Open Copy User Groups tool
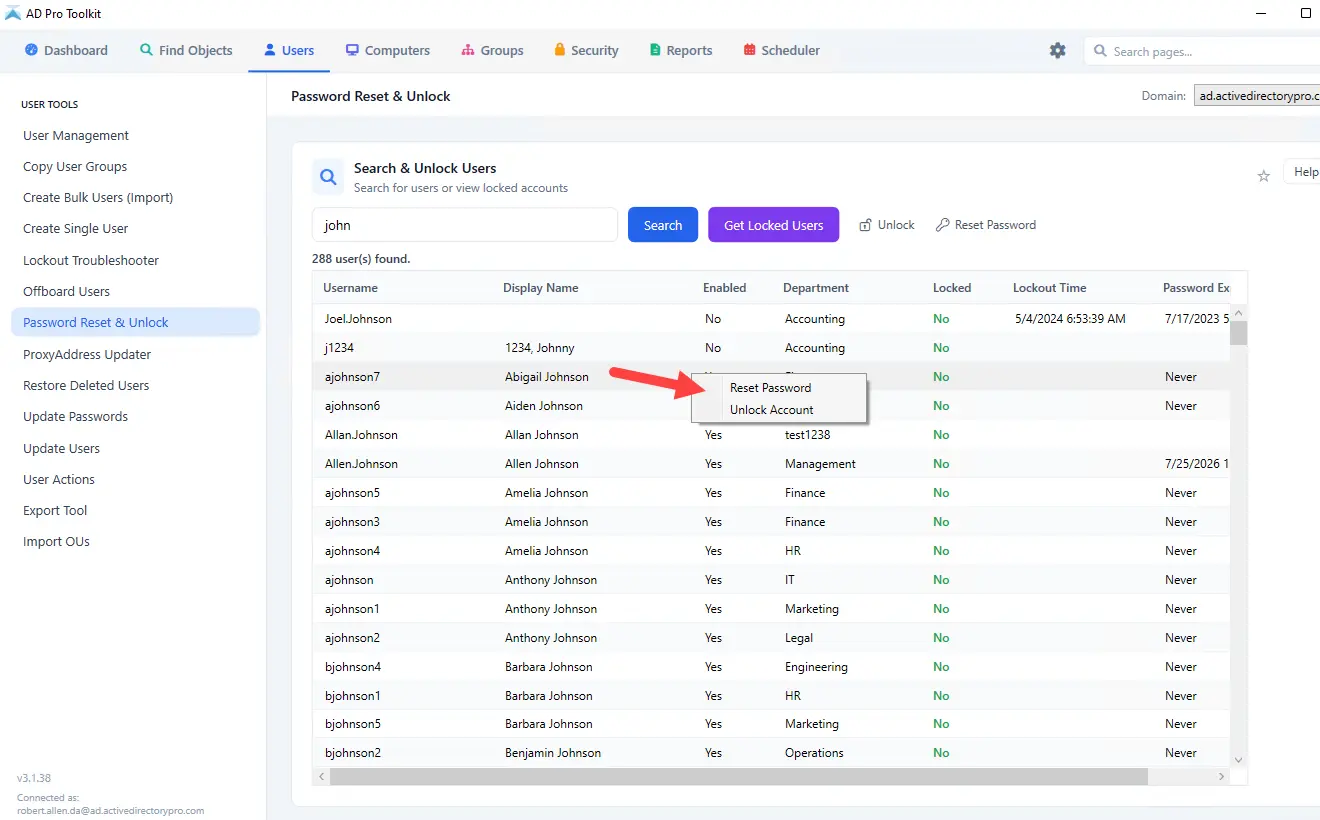This screenshot has height=820, width=1320. (x=75, y=166)
